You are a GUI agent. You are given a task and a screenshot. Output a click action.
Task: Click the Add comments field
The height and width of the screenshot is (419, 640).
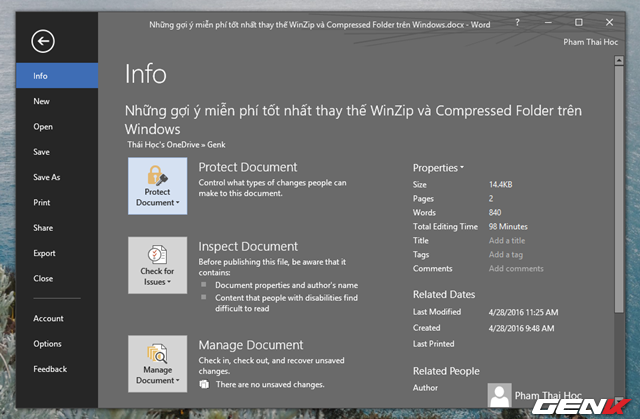tap(516, 268)
